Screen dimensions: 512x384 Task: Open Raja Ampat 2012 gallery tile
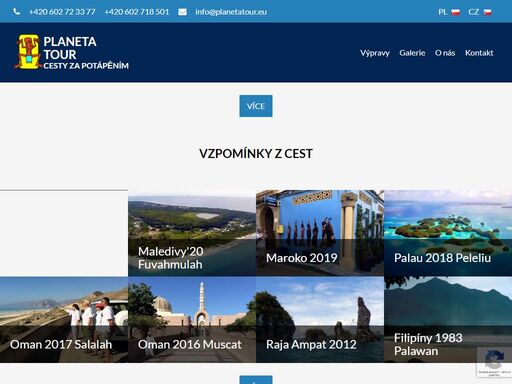[320, 320]
